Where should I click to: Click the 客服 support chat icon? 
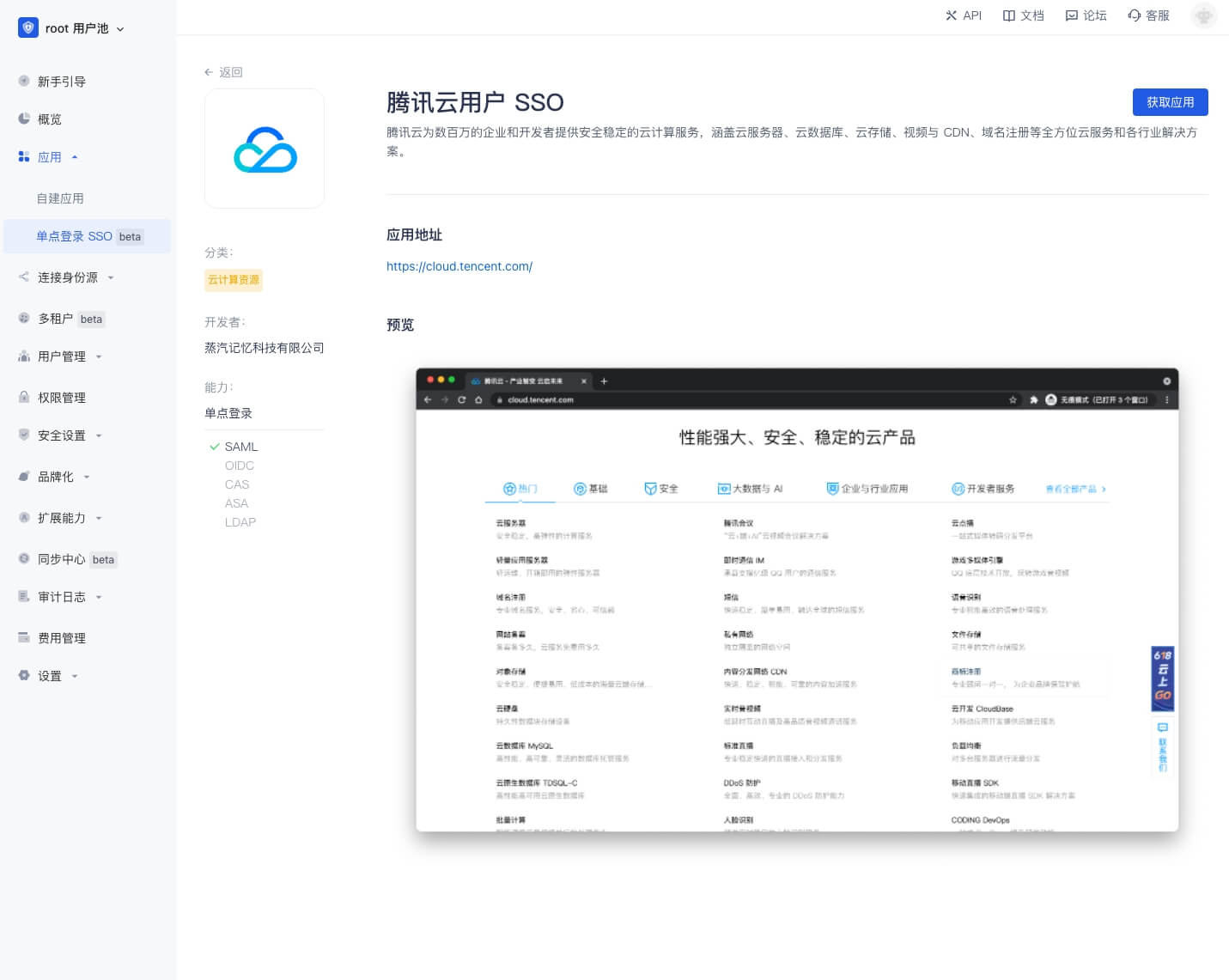1134,15
